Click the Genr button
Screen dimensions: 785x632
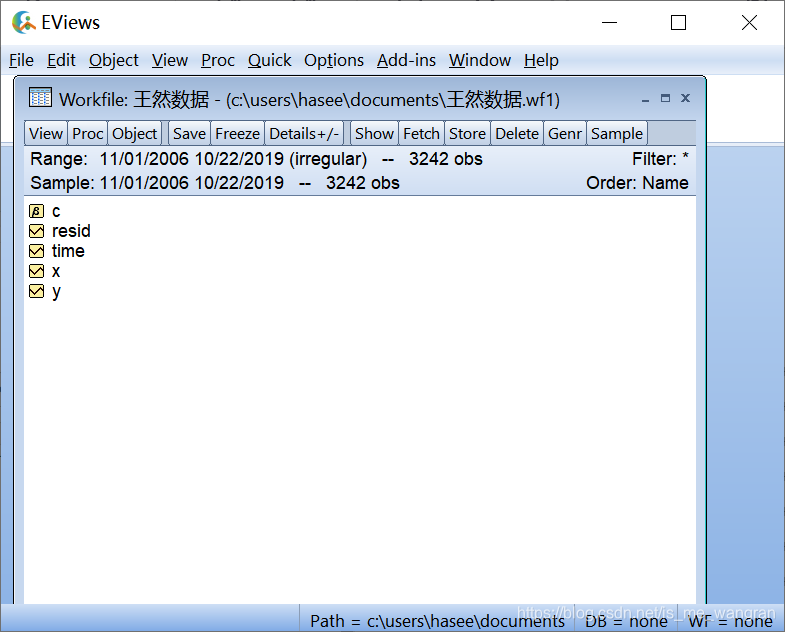tap(565, 133)
